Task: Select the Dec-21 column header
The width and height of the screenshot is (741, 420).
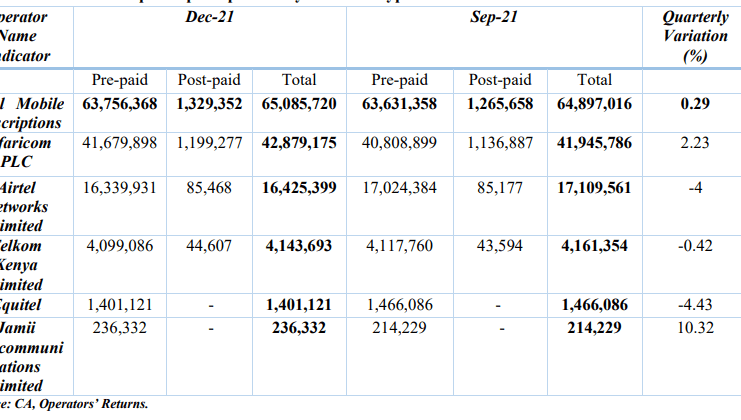Action: coord(209,17)
